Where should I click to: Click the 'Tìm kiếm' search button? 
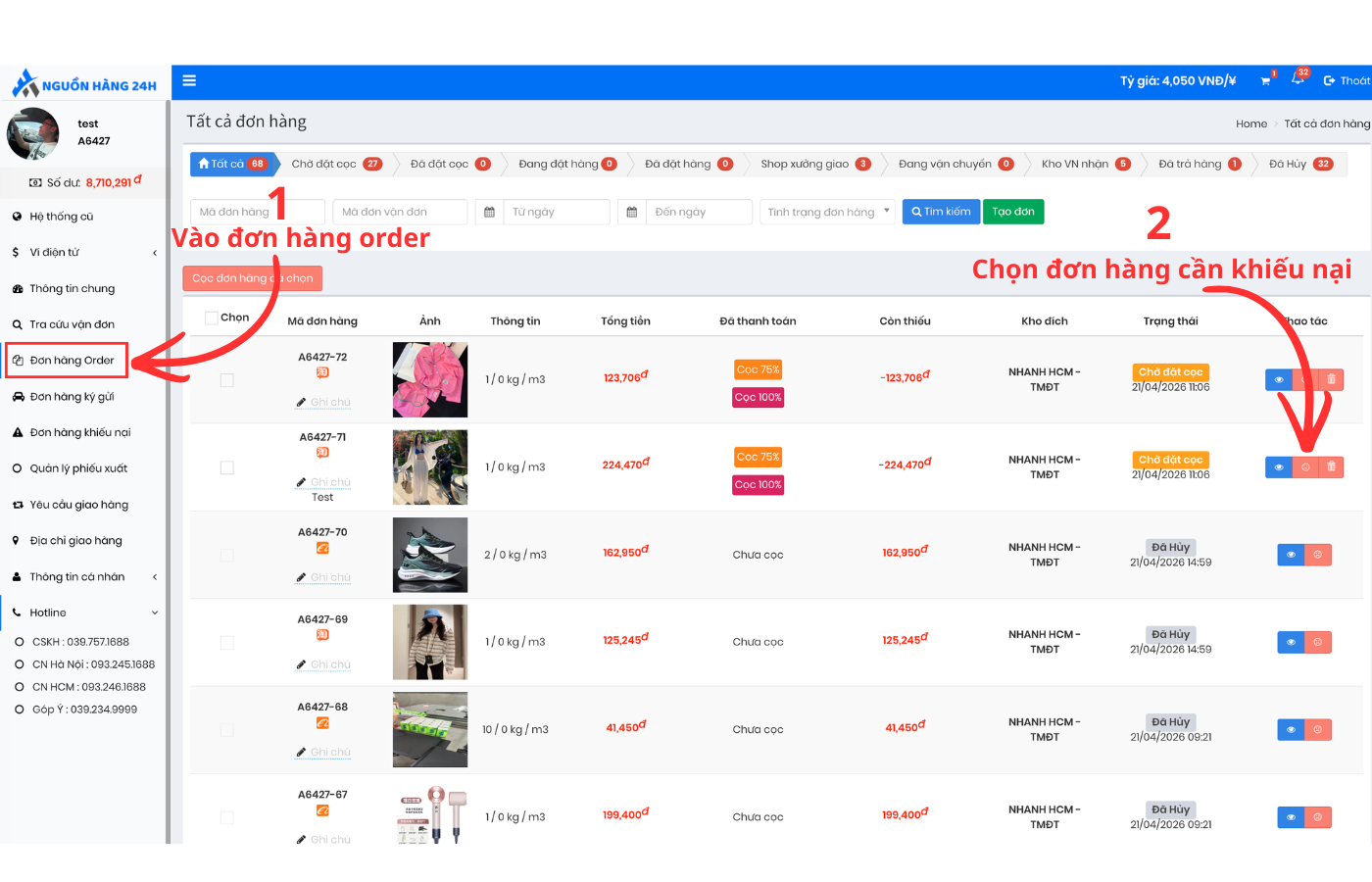click(x=941, y=212)
